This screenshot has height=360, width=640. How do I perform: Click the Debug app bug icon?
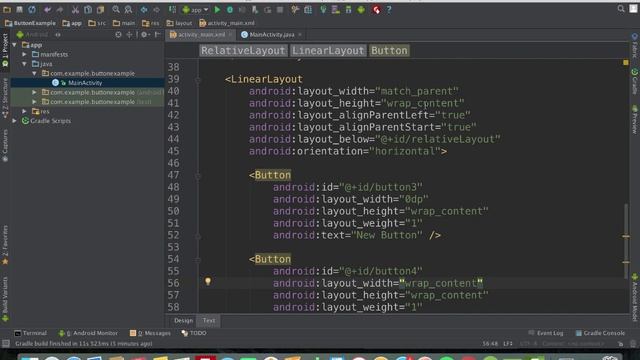[230, 9]
